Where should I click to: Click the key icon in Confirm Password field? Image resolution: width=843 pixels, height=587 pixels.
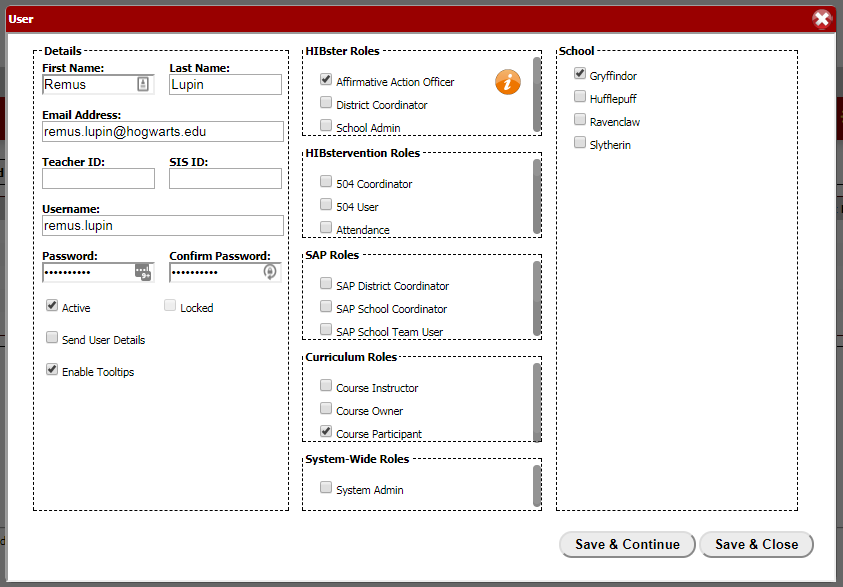[x=270, y=272]
